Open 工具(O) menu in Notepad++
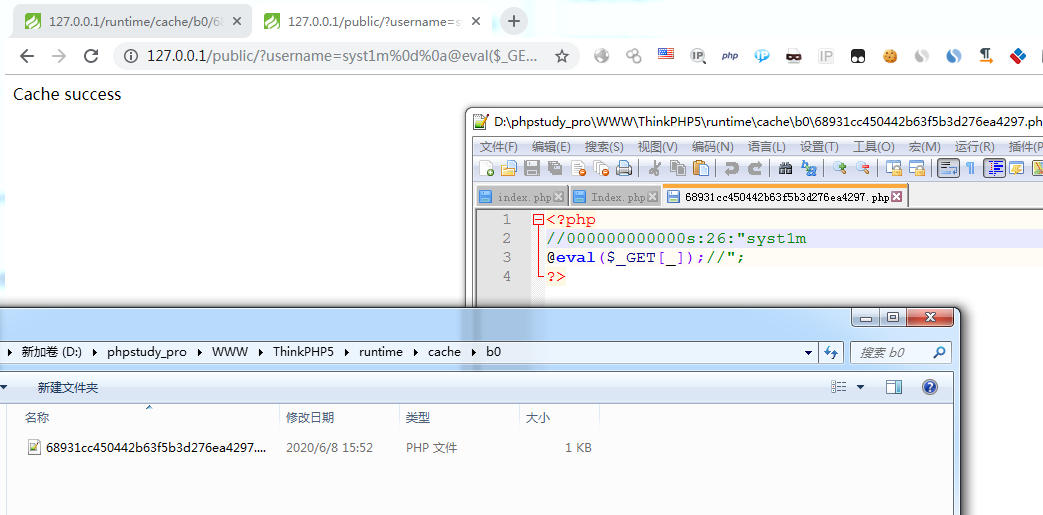This screenshot has width=1043, height=515. pos(873,146)
